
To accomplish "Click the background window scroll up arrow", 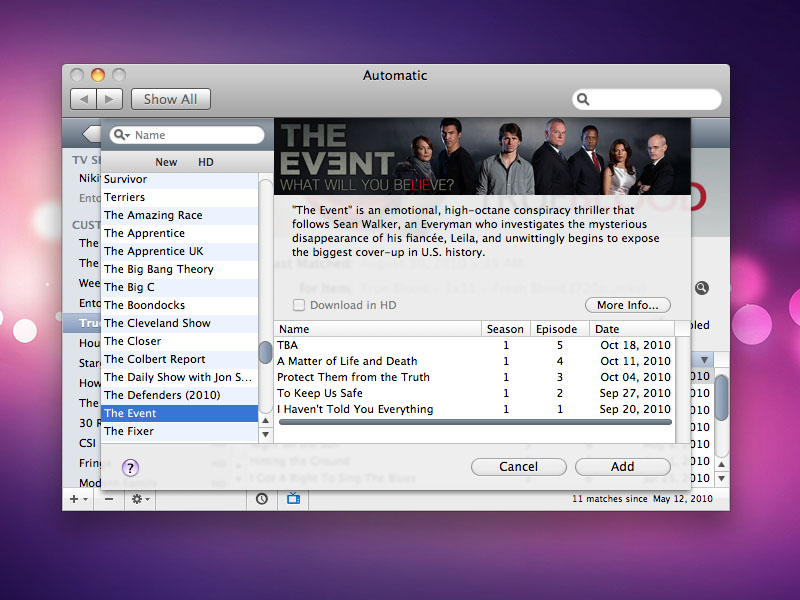I will [721, 464].
